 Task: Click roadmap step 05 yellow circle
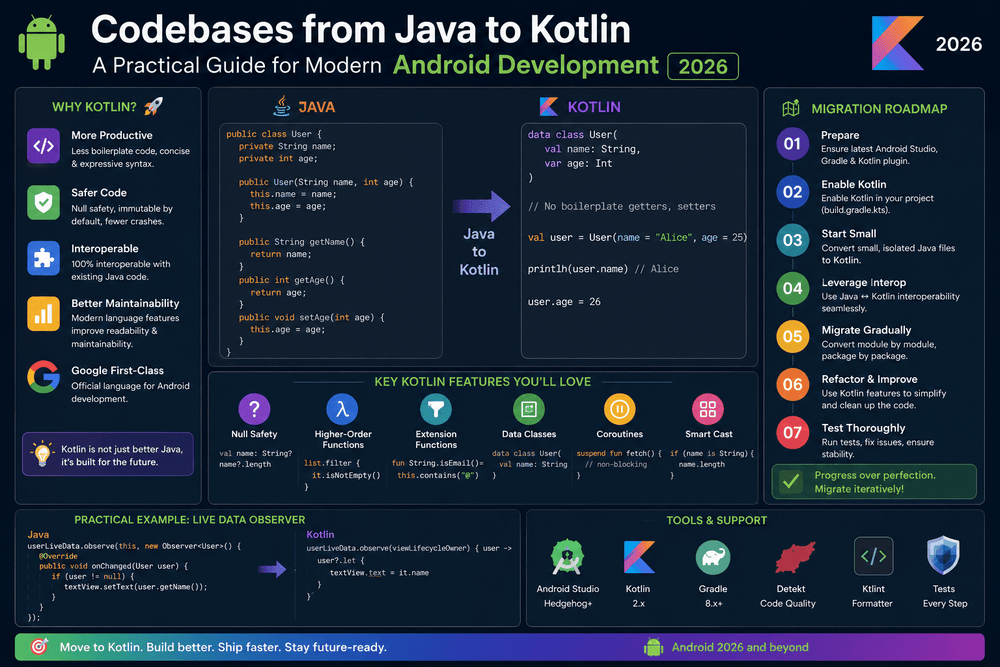[x=792, y=336]
